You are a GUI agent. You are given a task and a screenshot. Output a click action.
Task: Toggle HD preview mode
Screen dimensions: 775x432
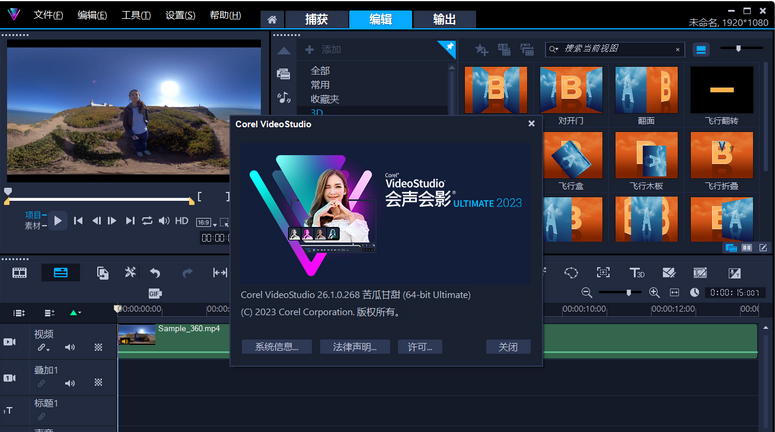pos(181,220)
